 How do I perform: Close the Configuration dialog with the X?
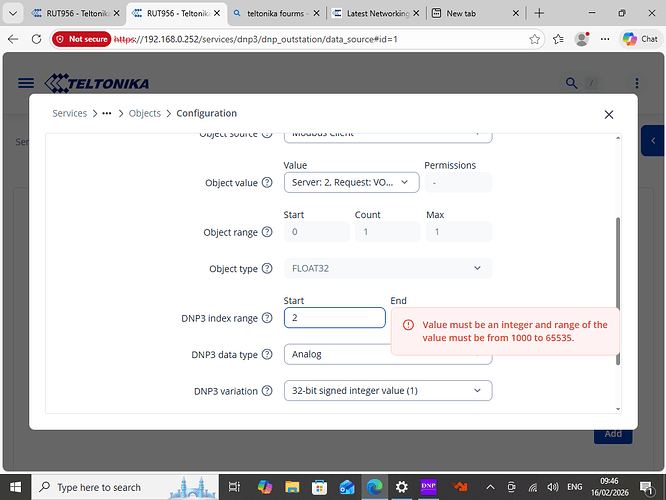[609, 114]
